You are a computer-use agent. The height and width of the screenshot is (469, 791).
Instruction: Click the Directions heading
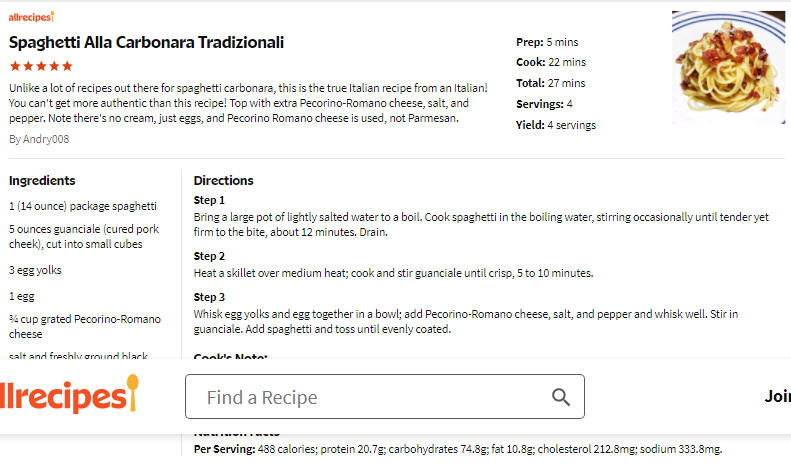click(223, 181)
